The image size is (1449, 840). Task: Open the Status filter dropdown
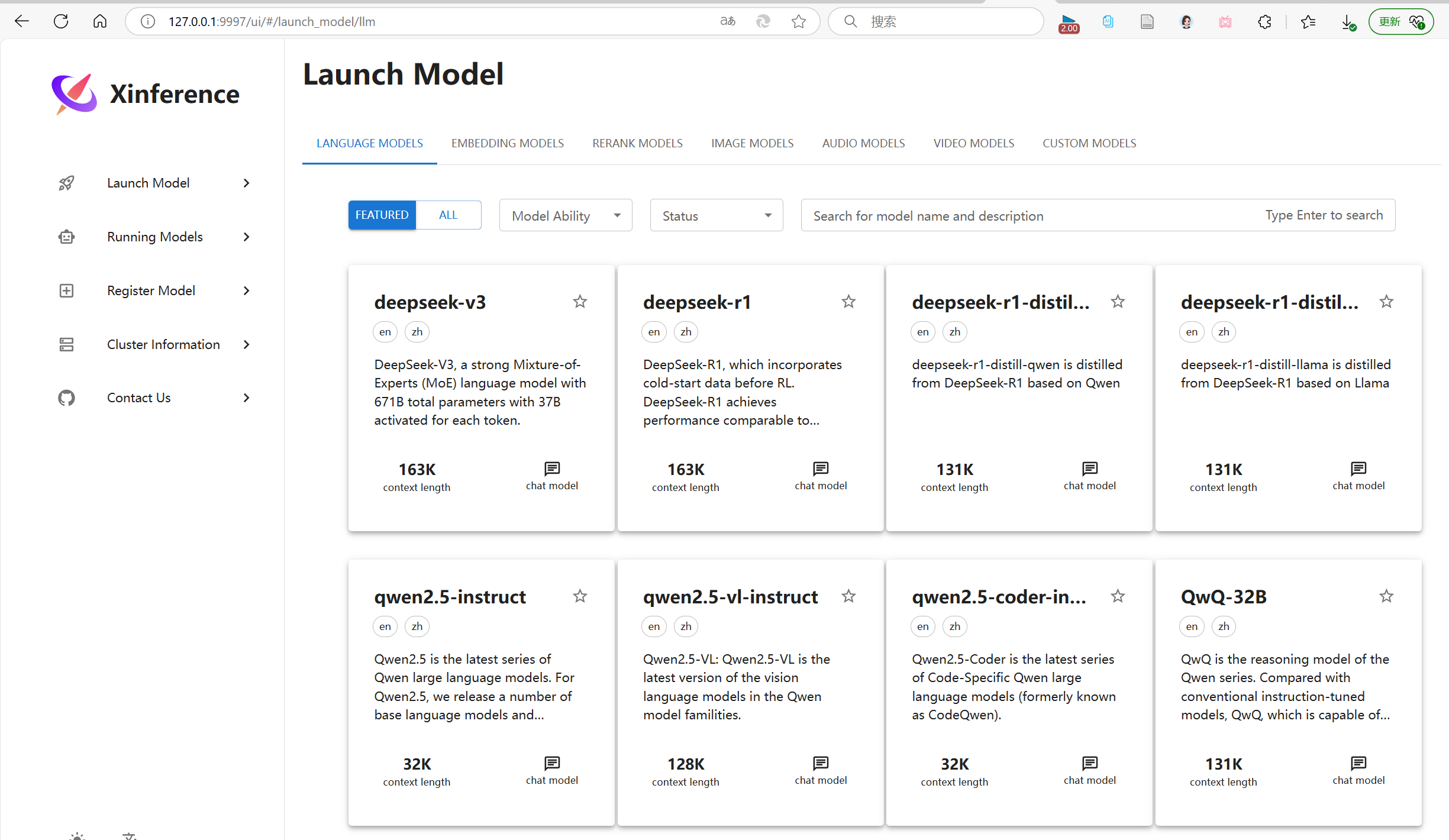(716, 215)
